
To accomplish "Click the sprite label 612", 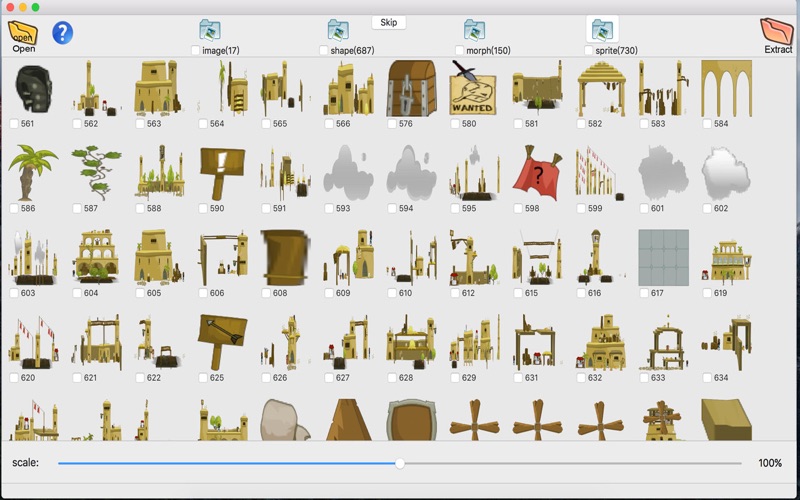I will tap(468, 293).
